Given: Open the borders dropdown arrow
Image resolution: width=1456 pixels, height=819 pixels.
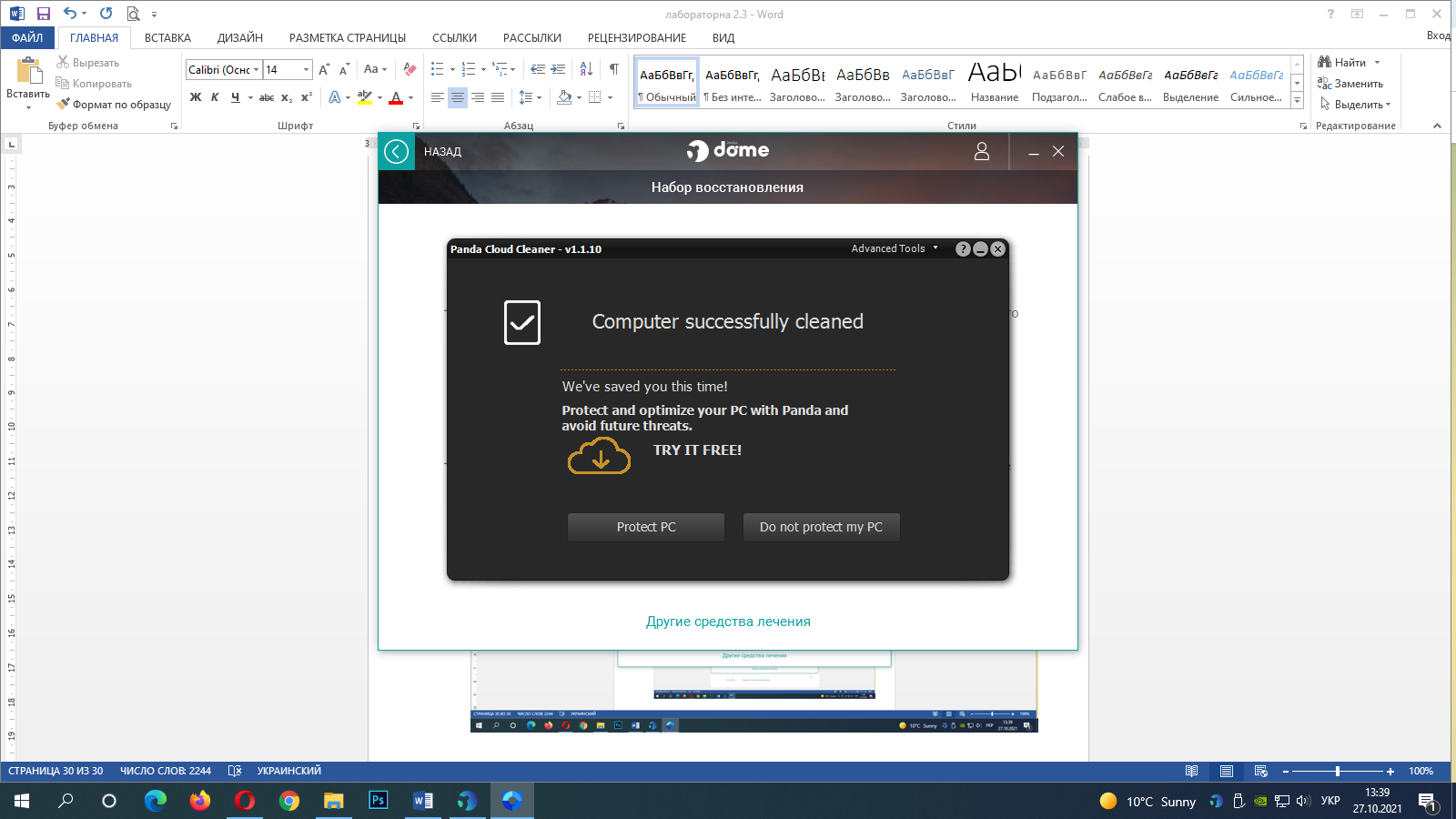Looking at the screenshot, I should pyautogui.click(x=610, y=97).
